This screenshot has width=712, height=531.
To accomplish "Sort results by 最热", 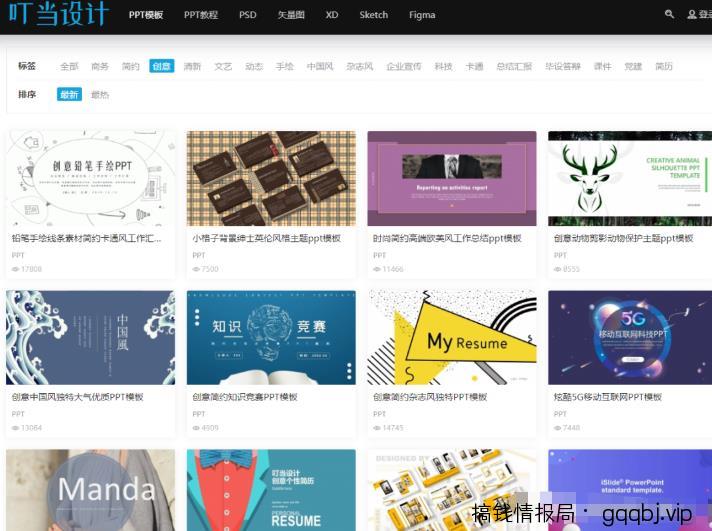I will [100, 95].
